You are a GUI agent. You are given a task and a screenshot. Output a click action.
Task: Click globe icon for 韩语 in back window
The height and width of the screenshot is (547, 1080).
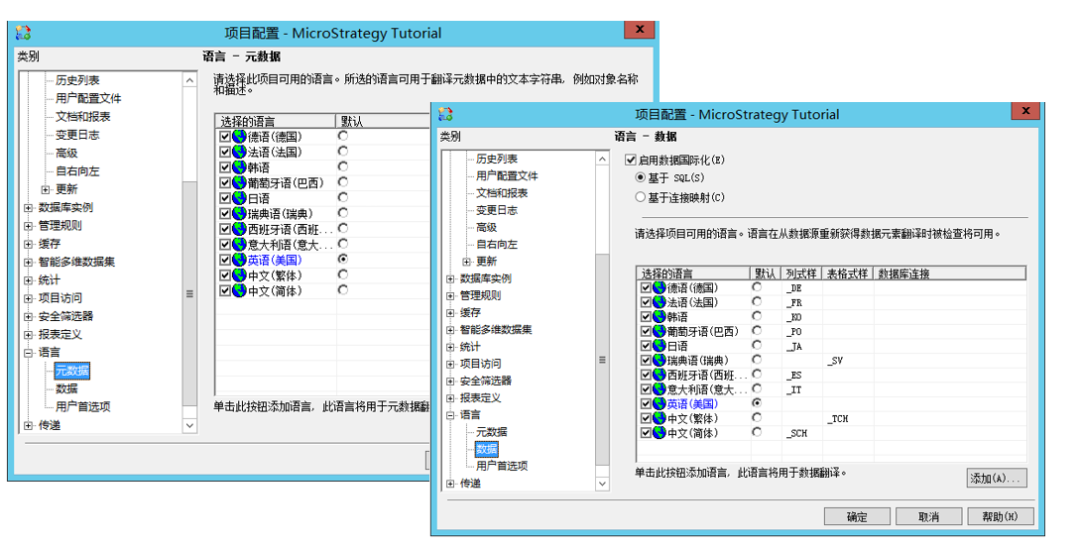[239, 167]
